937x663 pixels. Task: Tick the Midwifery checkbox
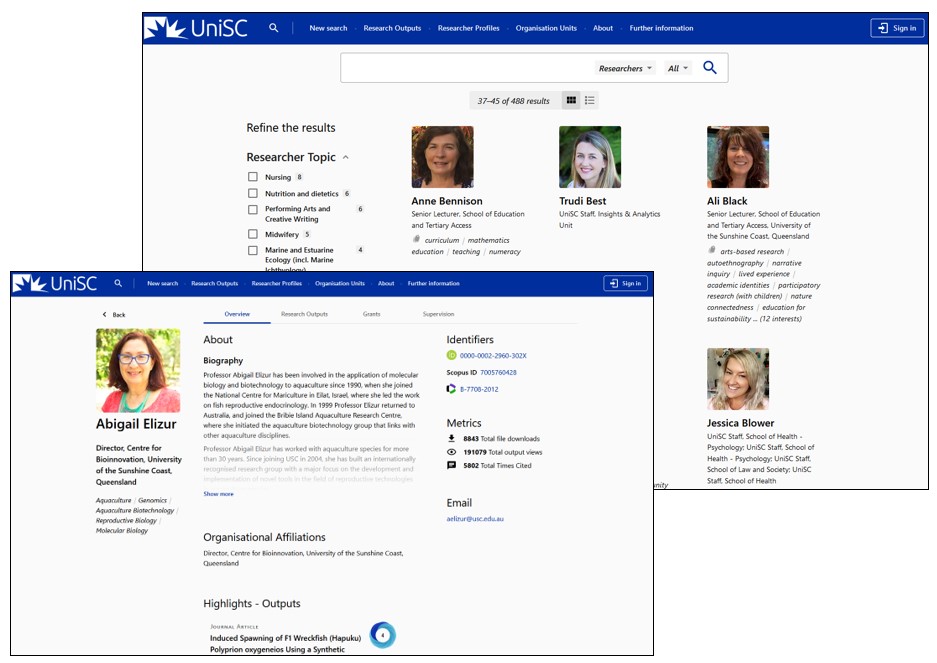(253, 234)
